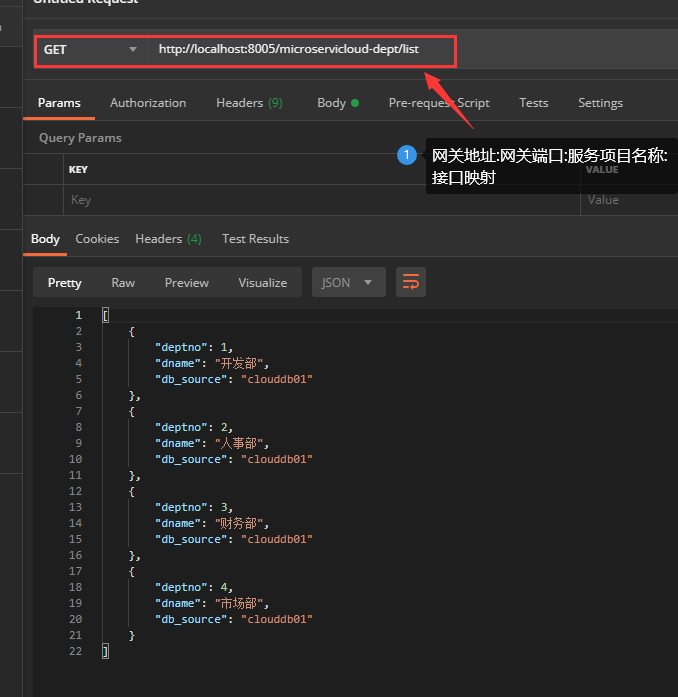Viewport: 678px width, 697px height.
Task: Open the response Headers (4) tab
Action: [x=168, y=239]
